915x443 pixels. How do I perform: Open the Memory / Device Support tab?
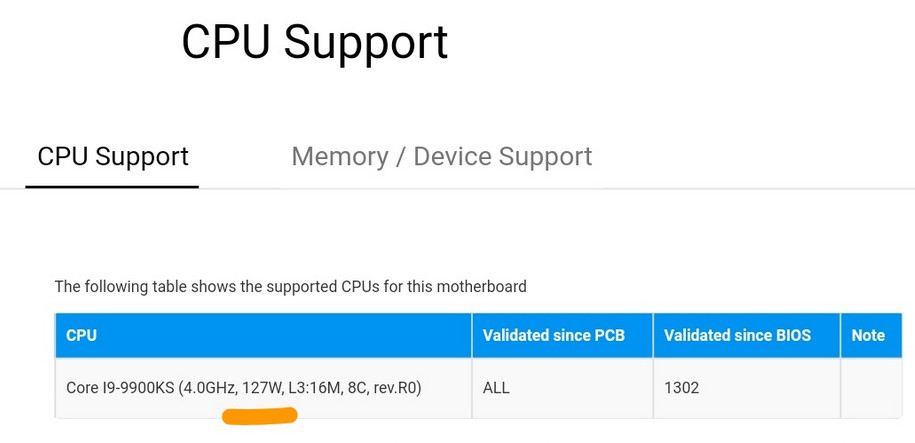click(x=441, y=157)
